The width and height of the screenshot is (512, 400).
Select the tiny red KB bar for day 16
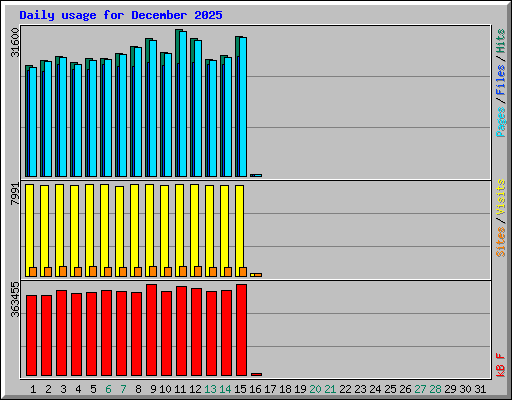(256, 374)
